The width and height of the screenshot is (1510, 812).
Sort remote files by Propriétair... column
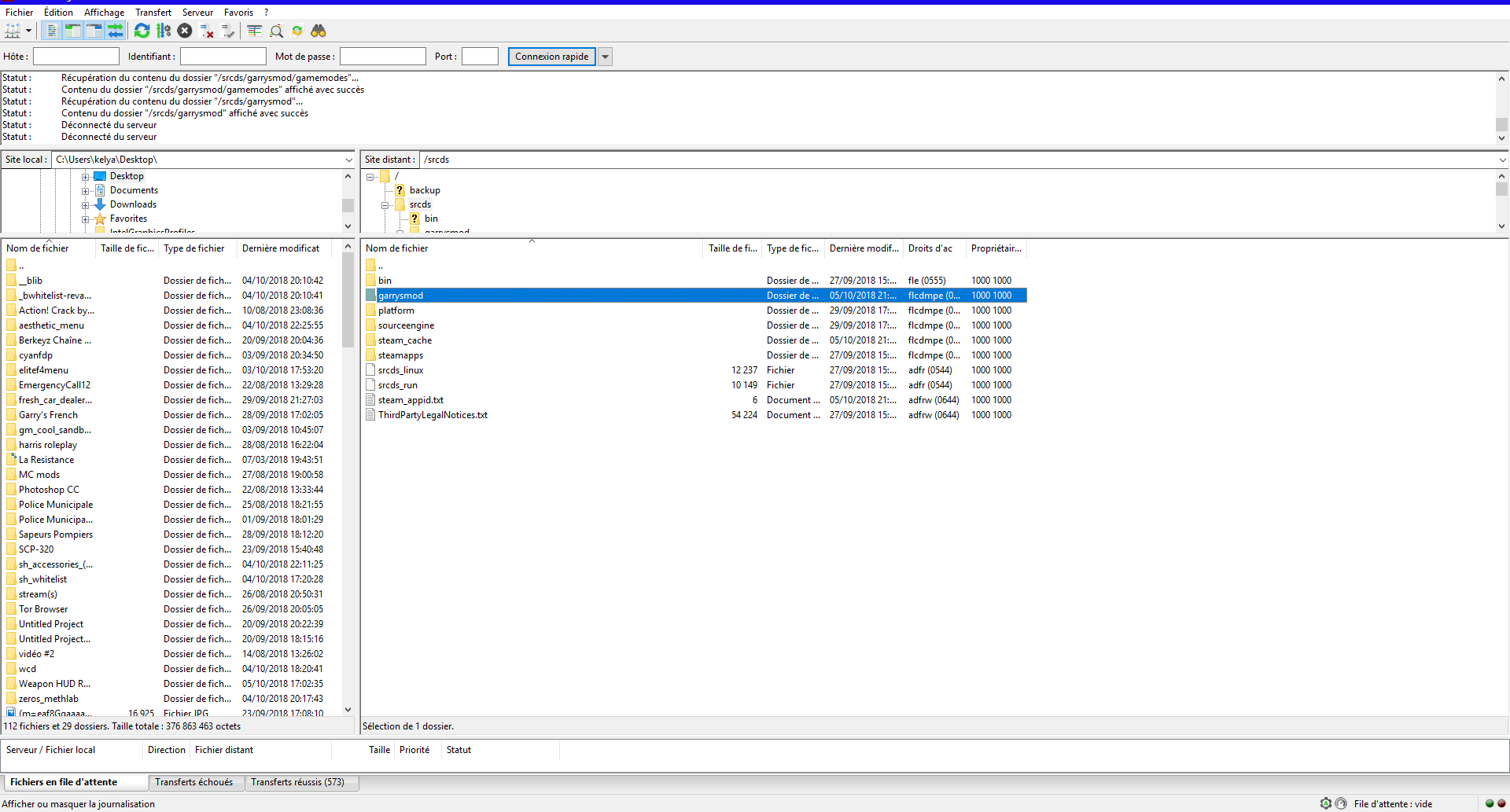(x=997, y=248)
